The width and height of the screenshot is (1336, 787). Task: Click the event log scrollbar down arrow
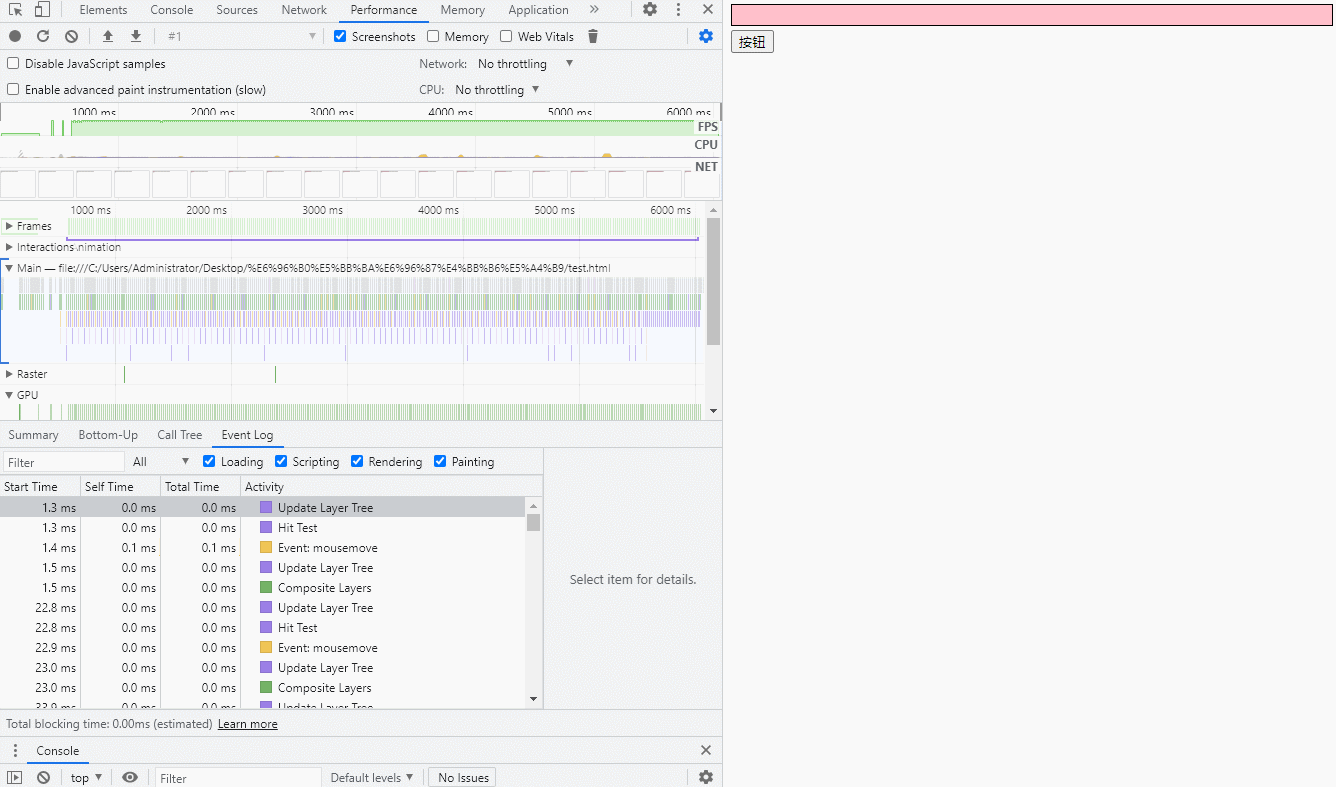coord(533,699)
